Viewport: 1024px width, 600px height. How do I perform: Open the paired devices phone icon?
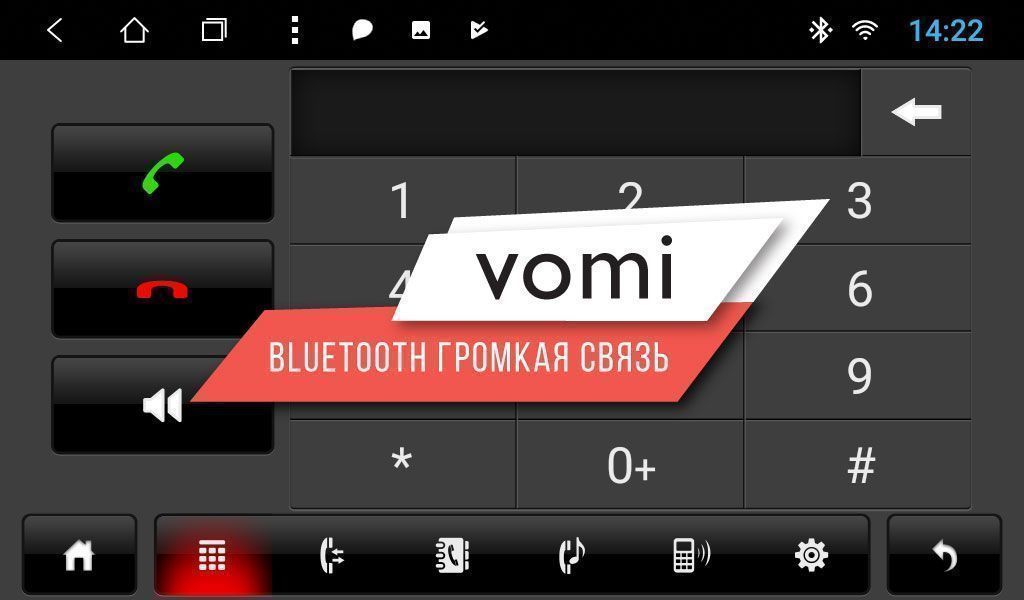pyautogui.click(x=691, y=555)
